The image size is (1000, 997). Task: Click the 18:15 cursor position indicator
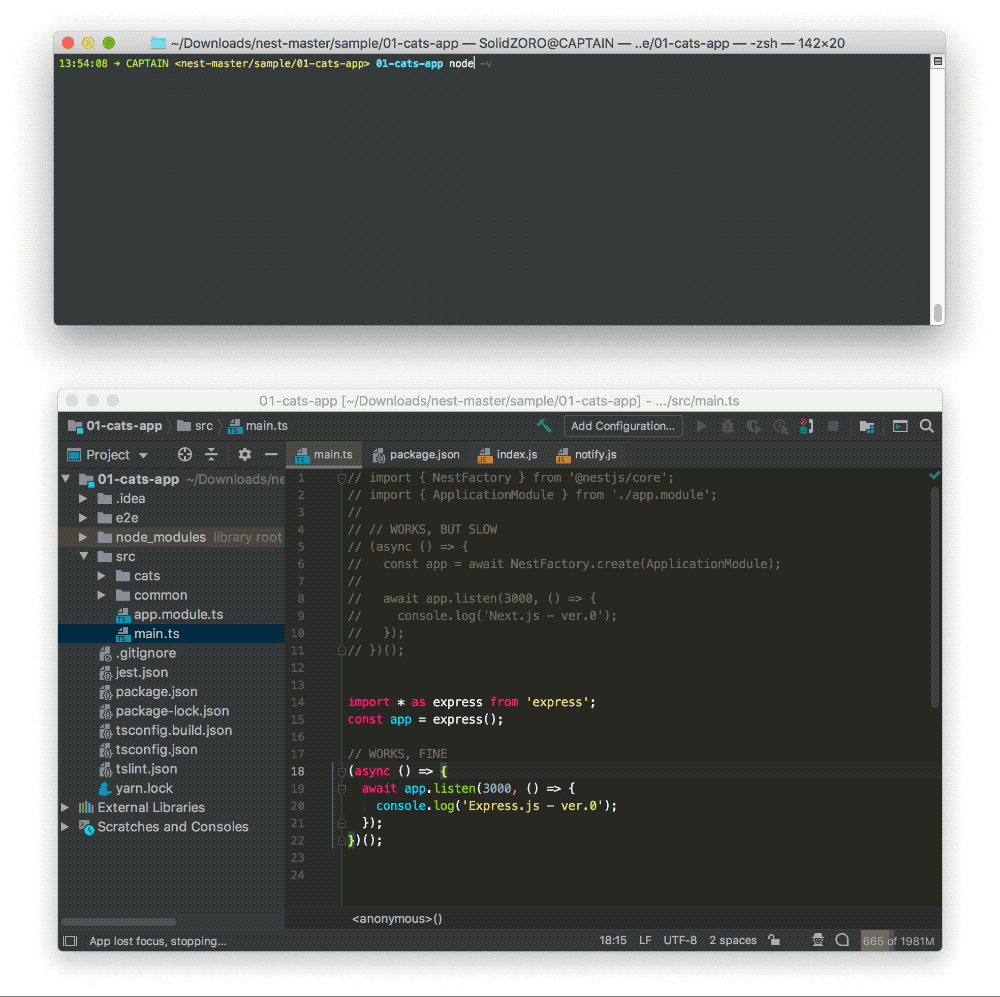point(612,940)
